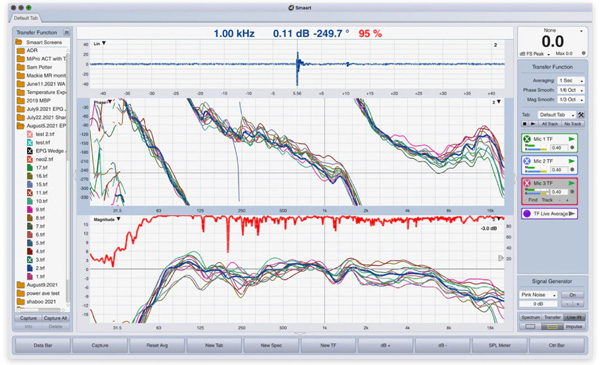Click the Capture All button

[55, 318]
